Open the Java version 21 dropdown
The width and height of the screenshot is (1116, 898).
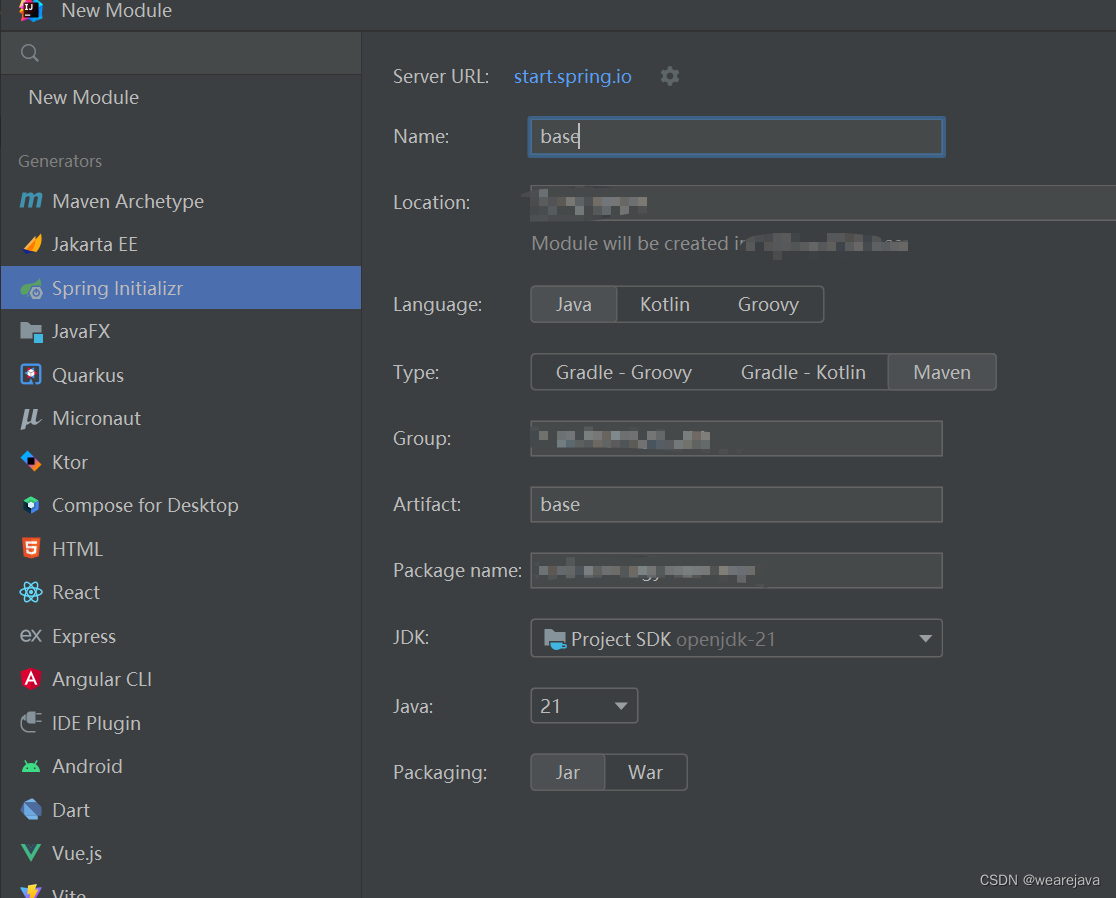tap(584, 706)
